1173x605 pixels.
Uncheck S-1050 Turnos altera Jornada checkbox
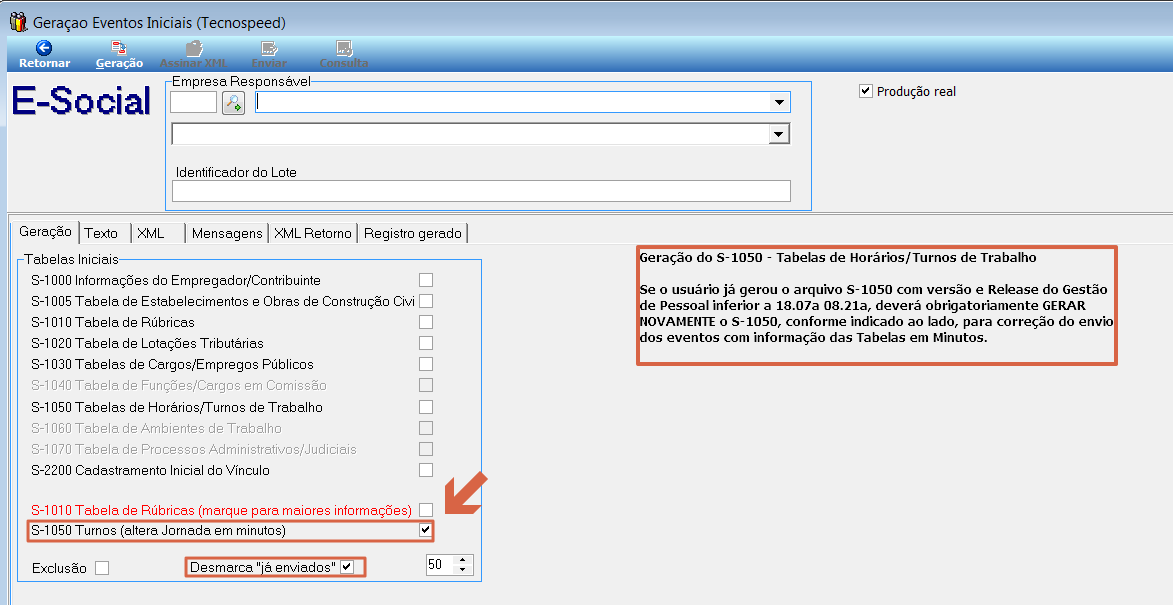click(x=426, y=530)
